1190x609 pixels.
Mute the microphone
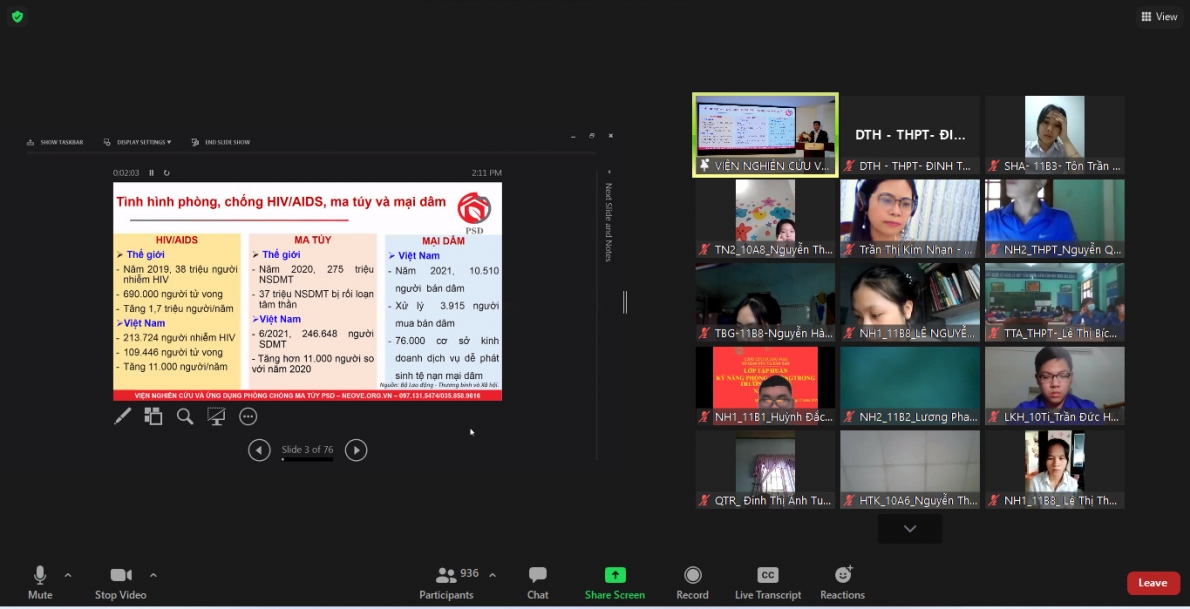coord(40,581)
